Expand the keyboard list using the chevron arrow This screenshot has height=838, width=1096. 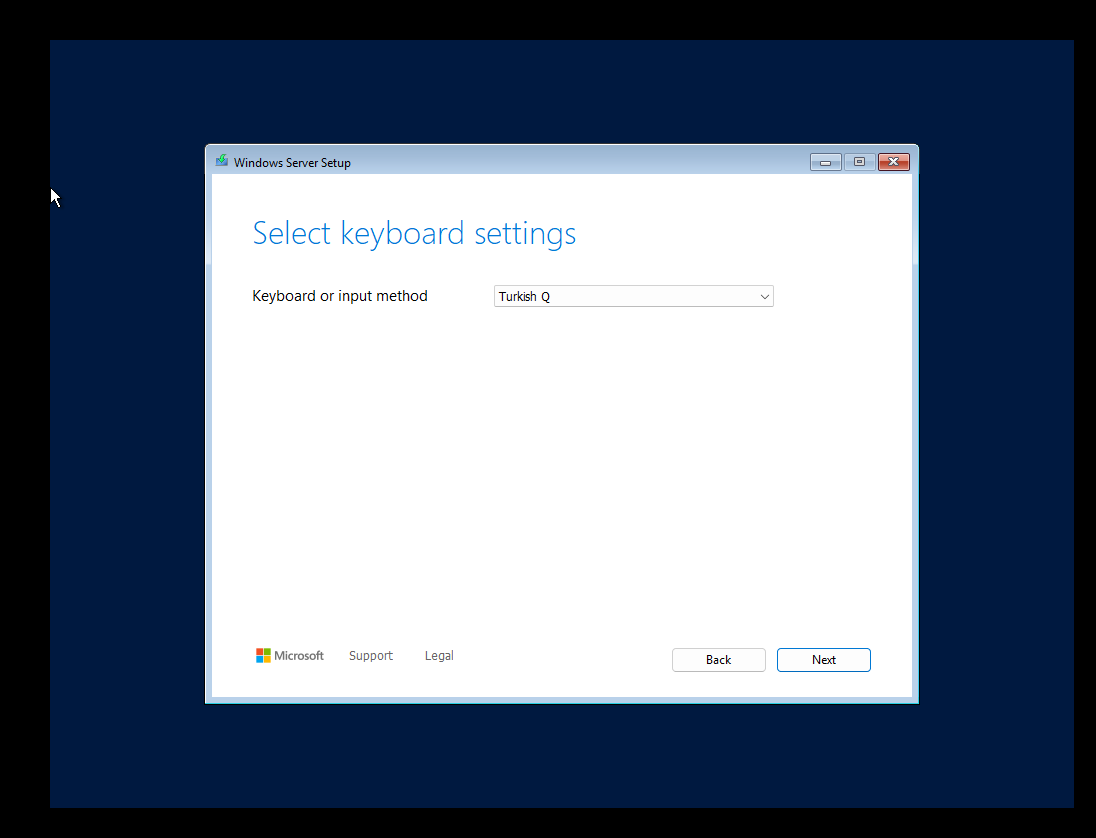coord(764,297)
